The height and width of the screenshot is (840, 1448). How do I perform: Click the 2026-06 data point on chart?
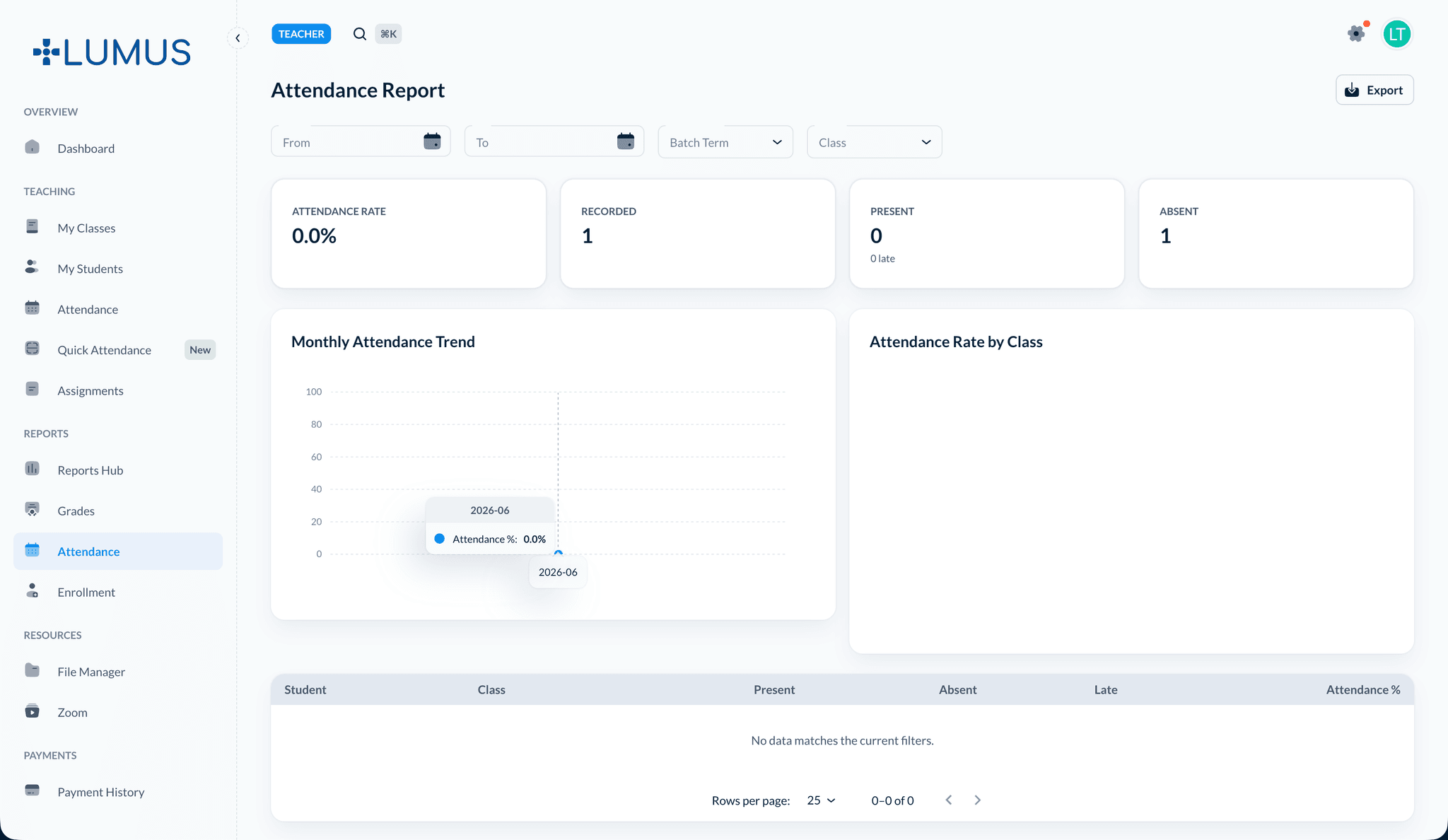(559, 554)
